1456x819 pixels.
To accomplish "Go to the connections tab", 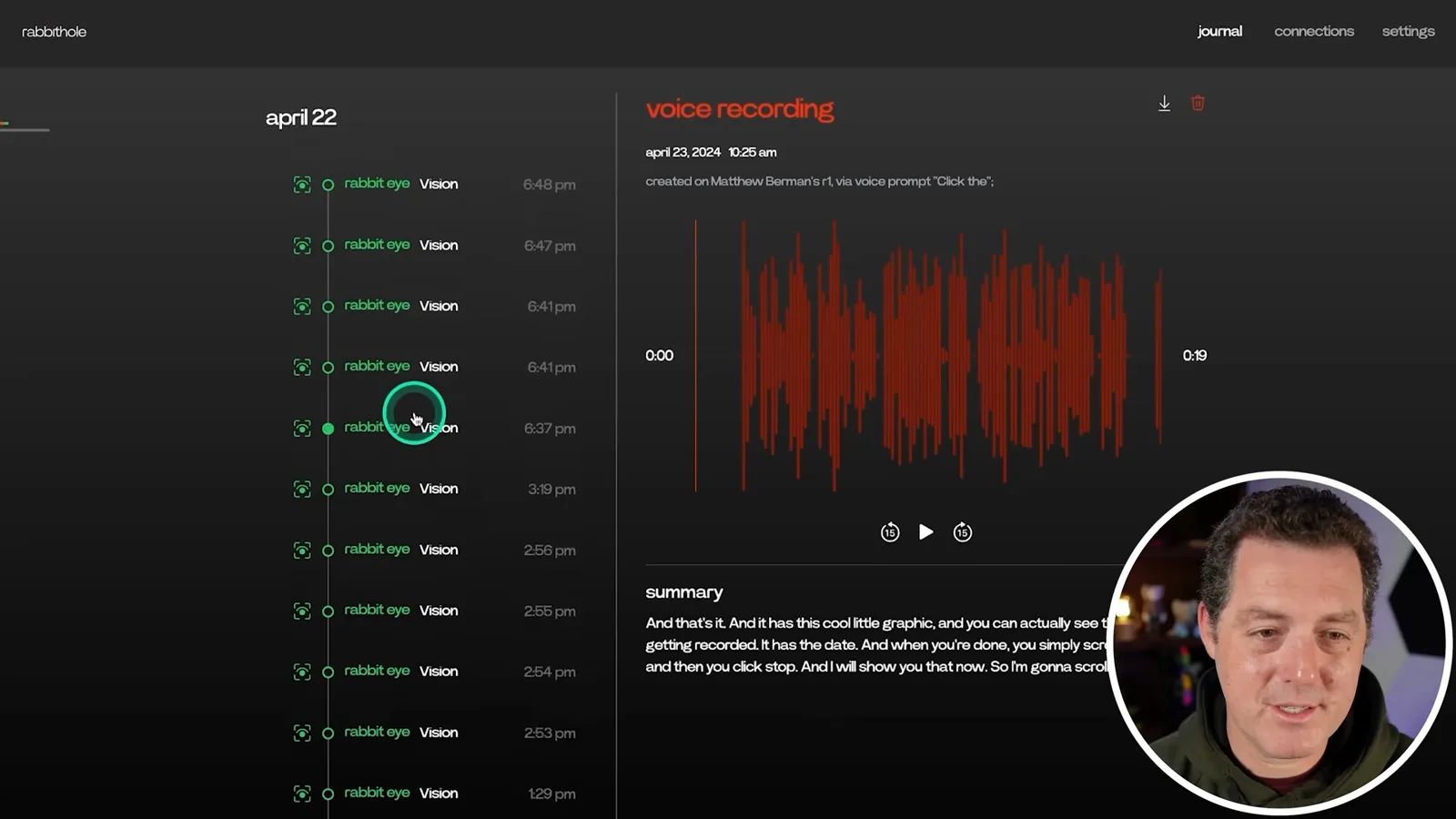I will [1314, 31].
